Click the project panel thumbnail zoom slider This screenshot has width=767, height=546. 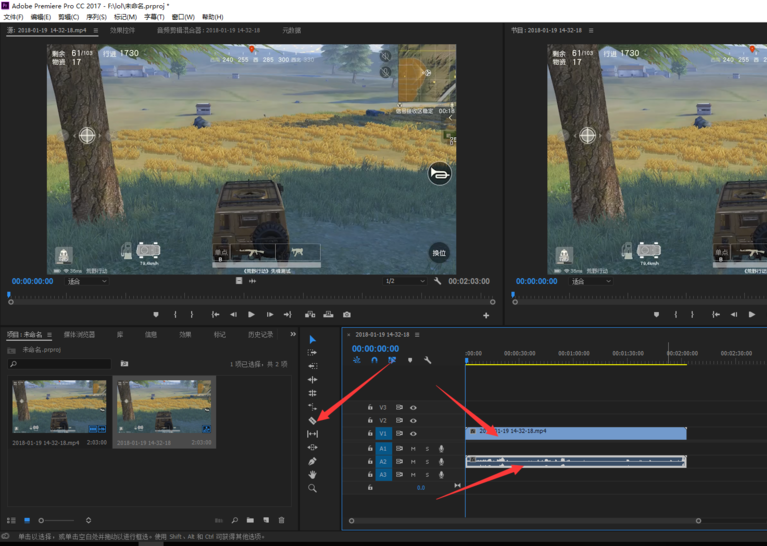point(42,520)
